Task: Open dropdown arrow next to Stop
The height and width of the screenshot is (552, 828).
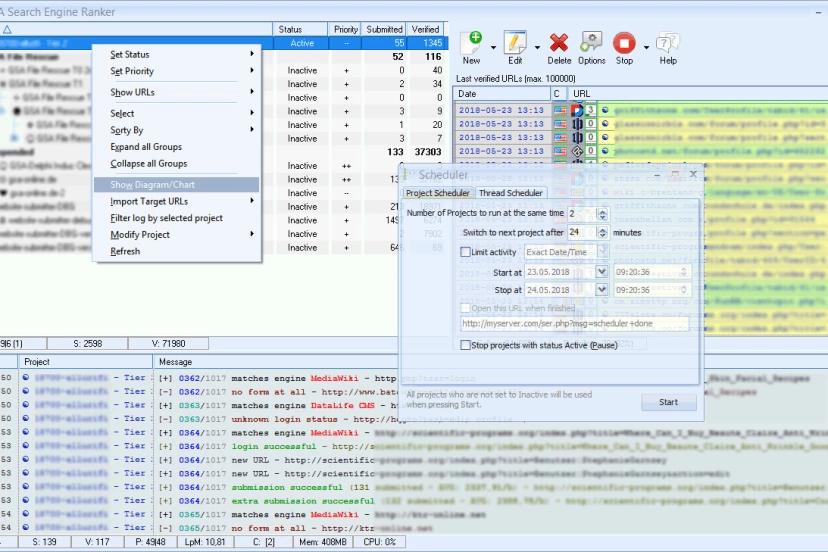Action: coord(646,48)
